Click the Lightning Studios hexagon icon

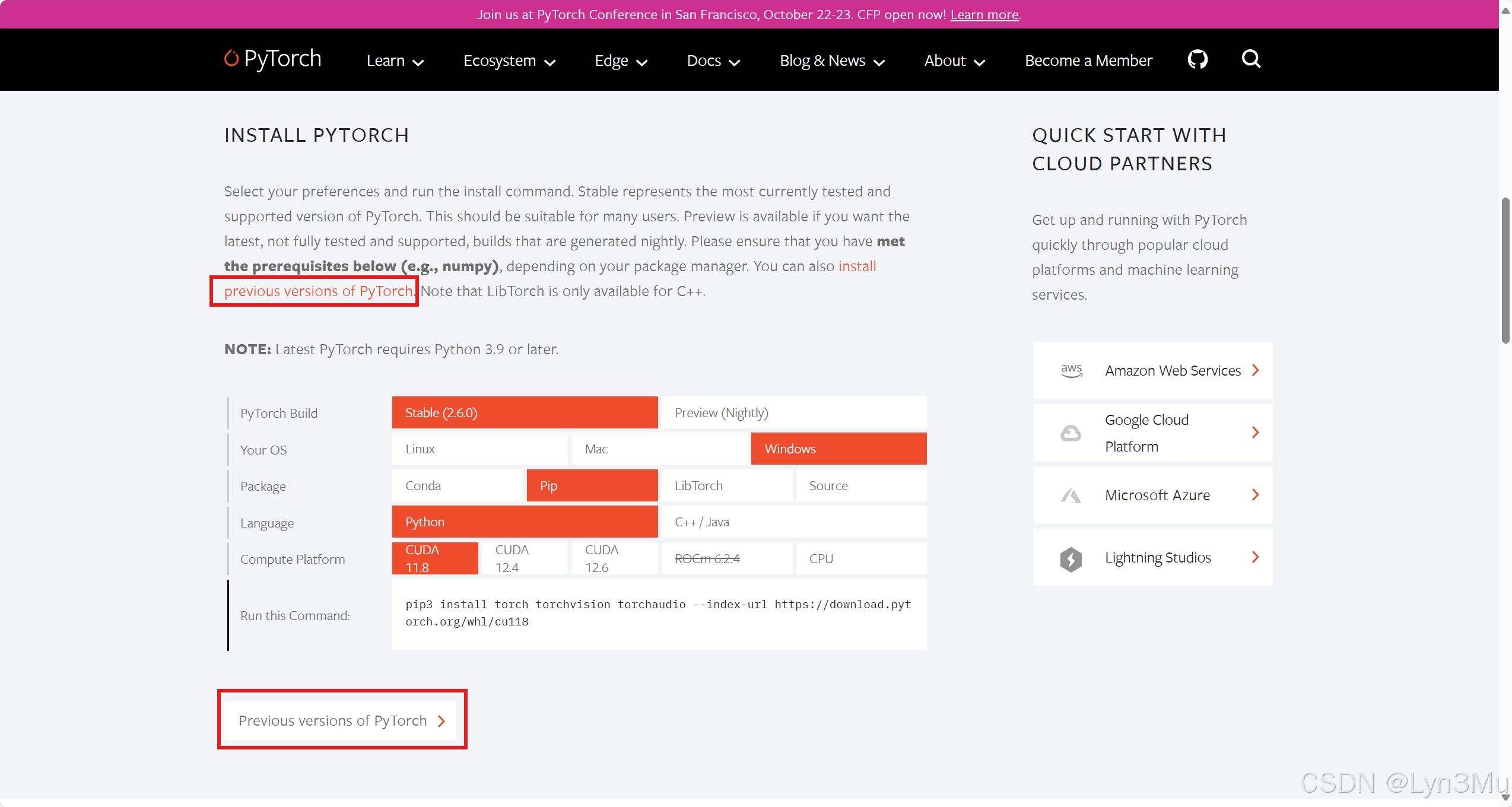[1071, 558]
